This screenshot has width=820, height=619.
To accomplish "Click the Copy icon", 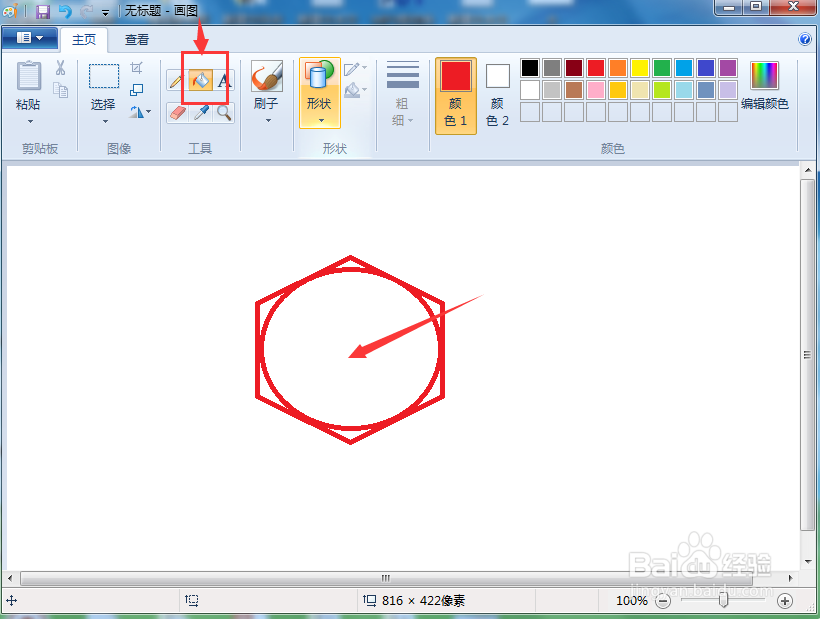I will (x=61, y=90).
